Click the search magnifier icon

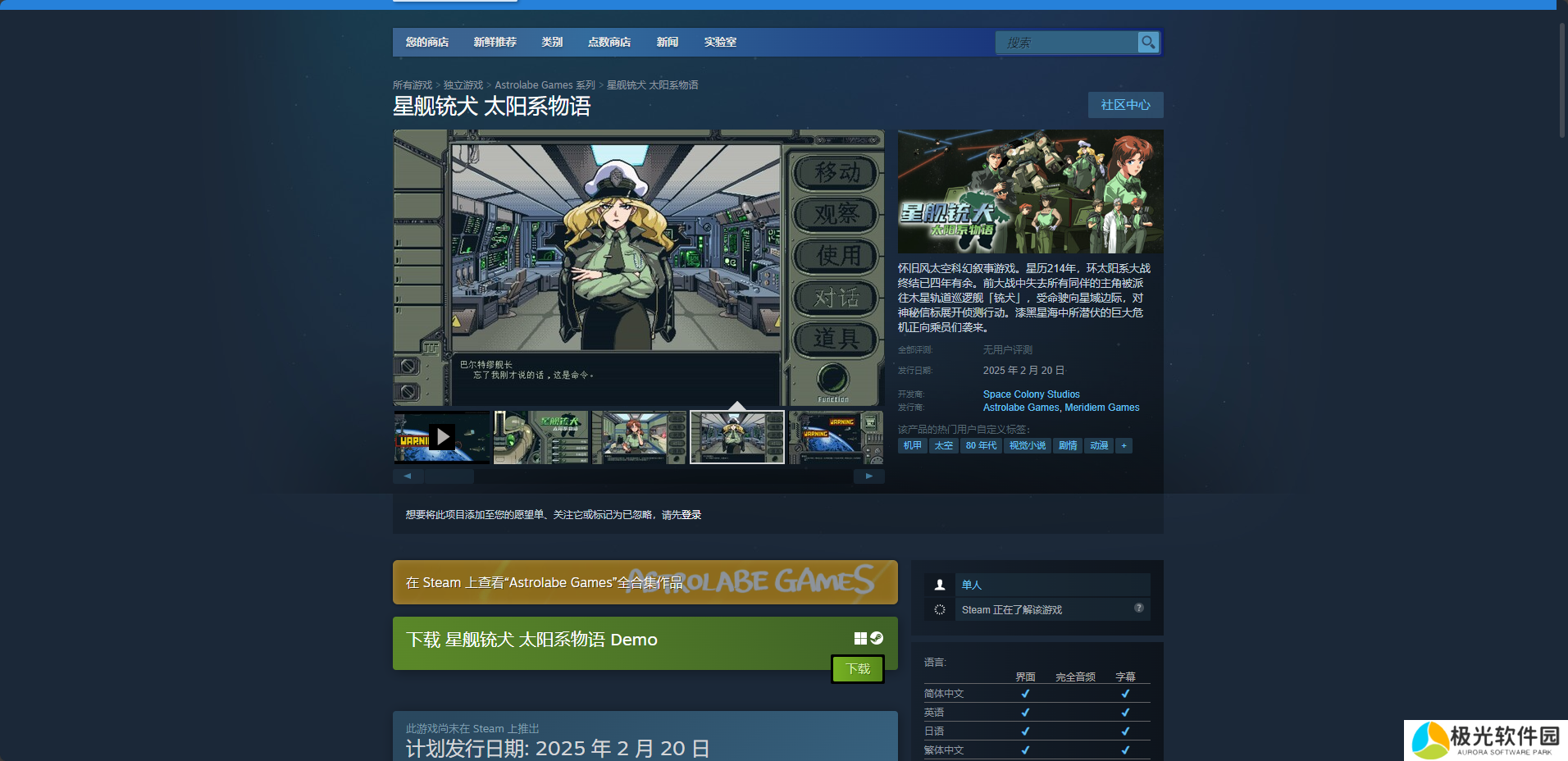(x=1148, y=42)
